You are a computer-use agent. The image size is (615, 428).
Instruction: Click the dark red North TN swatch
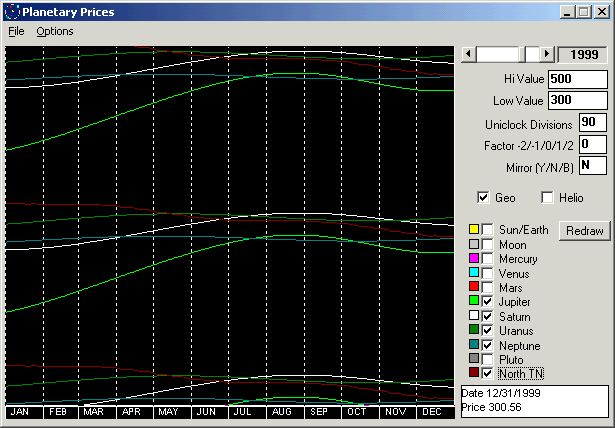[474, 372]
